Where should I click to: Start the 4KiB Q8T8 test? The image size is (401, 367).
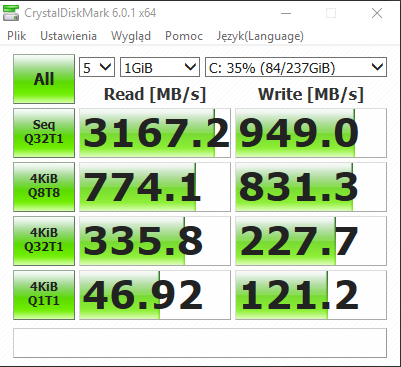(x=44, y=187)
